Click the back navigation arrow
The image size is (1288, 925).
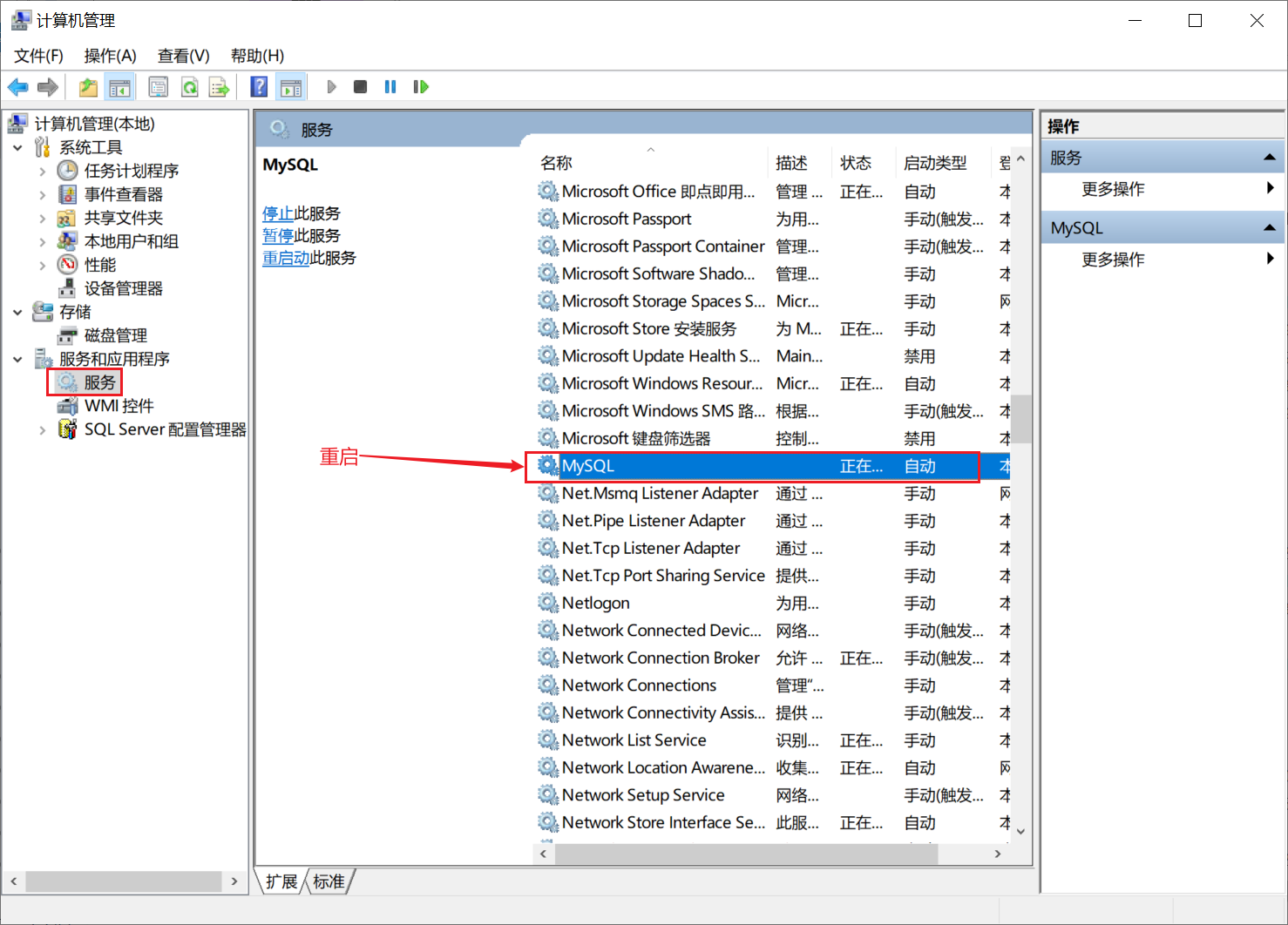point(17,86)
